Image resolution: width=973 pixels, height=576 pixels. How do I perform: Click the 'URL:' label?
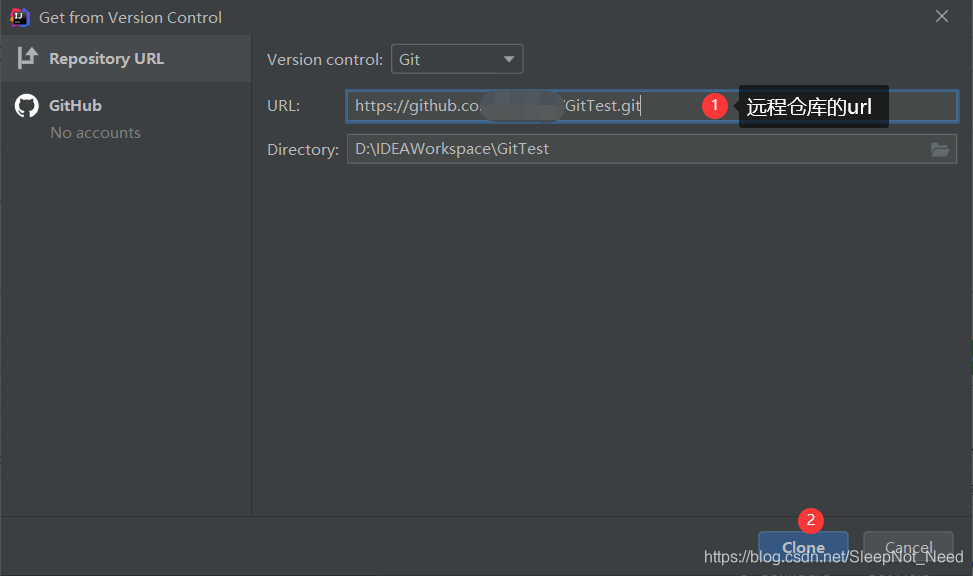(x=284, y=106)
